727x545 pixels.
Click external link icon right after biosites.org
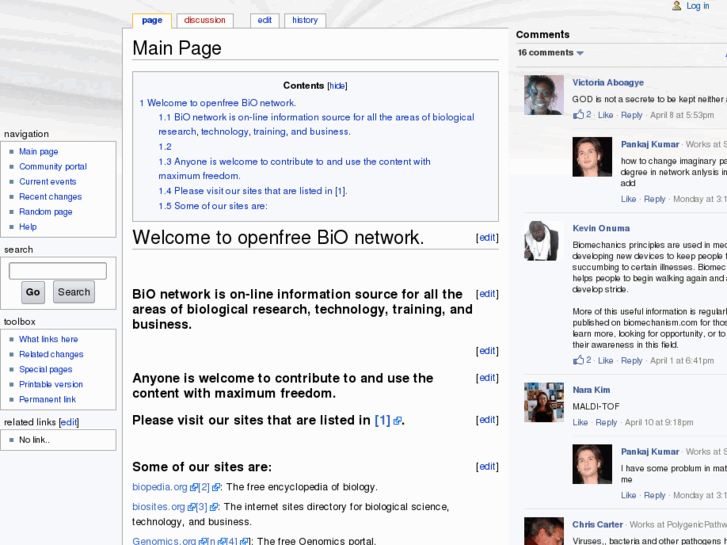pos(191,507)
